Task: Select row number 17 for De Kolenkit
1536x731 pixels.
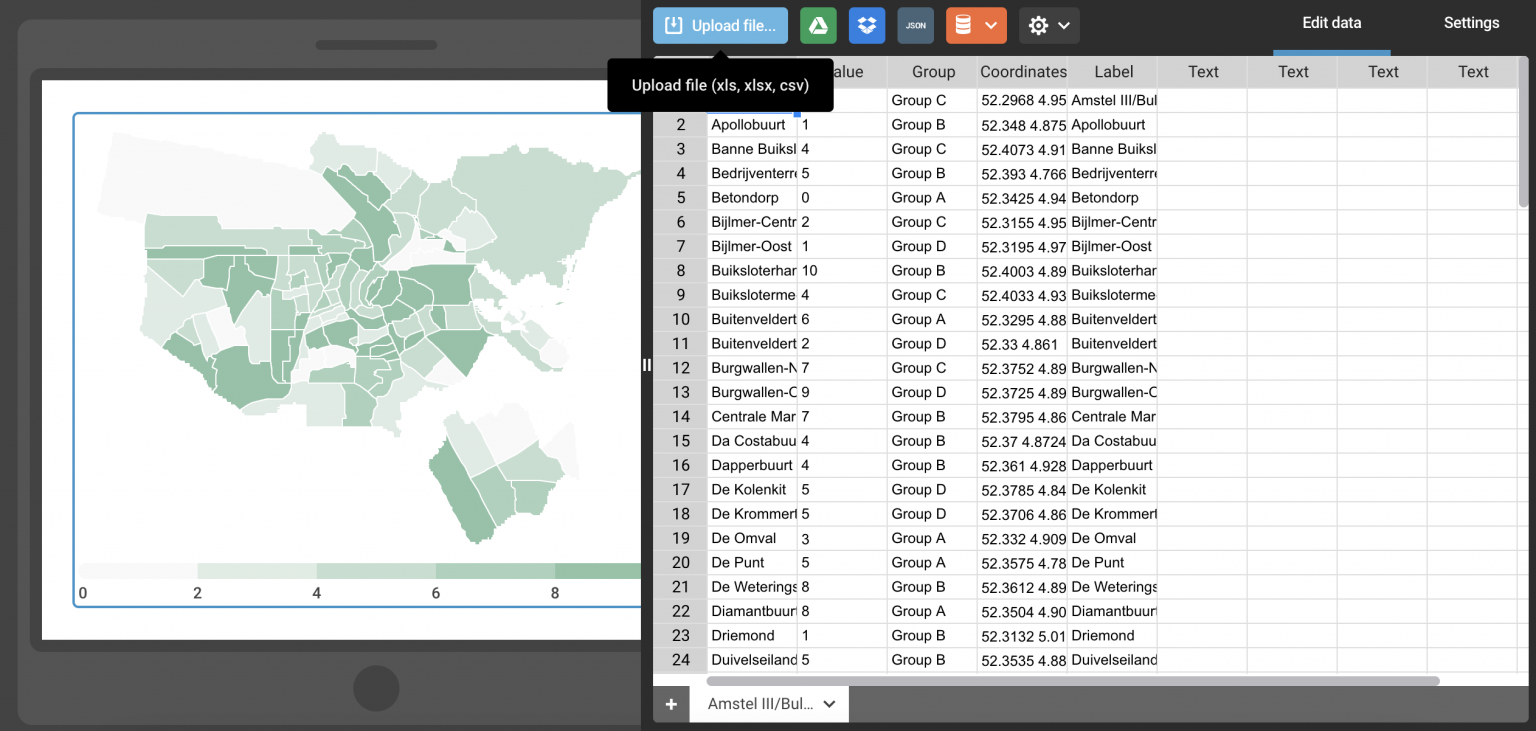Action: [680, 489]
